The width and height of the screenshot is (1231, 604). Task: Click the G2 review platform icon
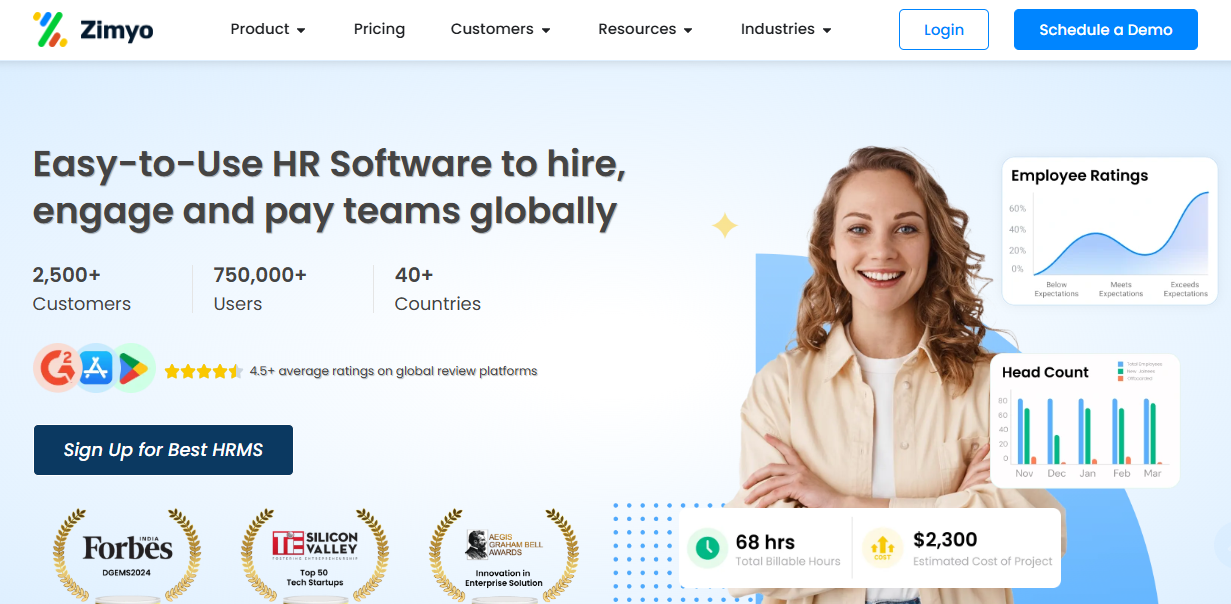click(x=57, y=367)
